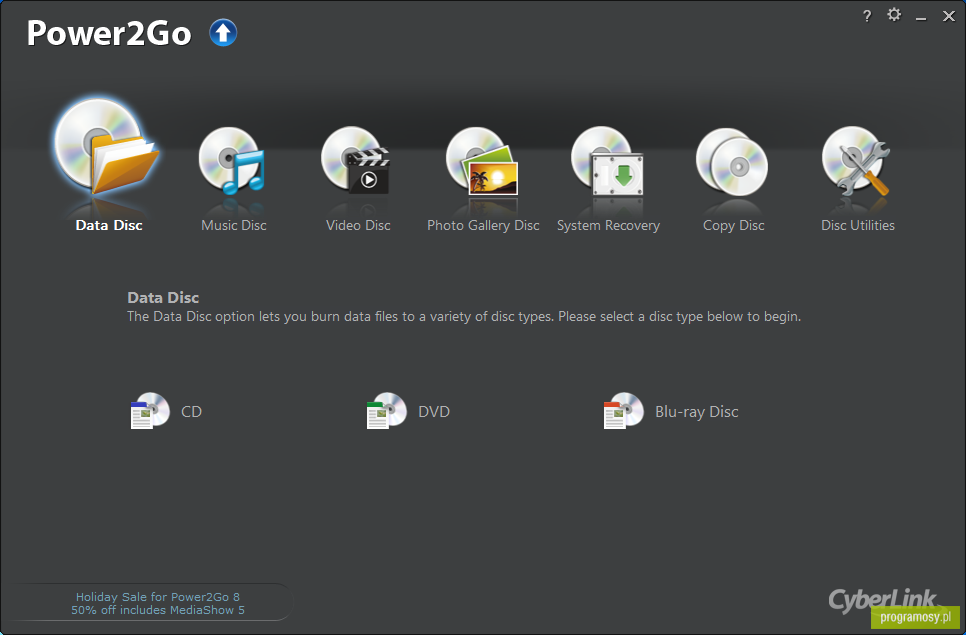
Task: Switch to the Music Disc label
Action: pos(233,225)
